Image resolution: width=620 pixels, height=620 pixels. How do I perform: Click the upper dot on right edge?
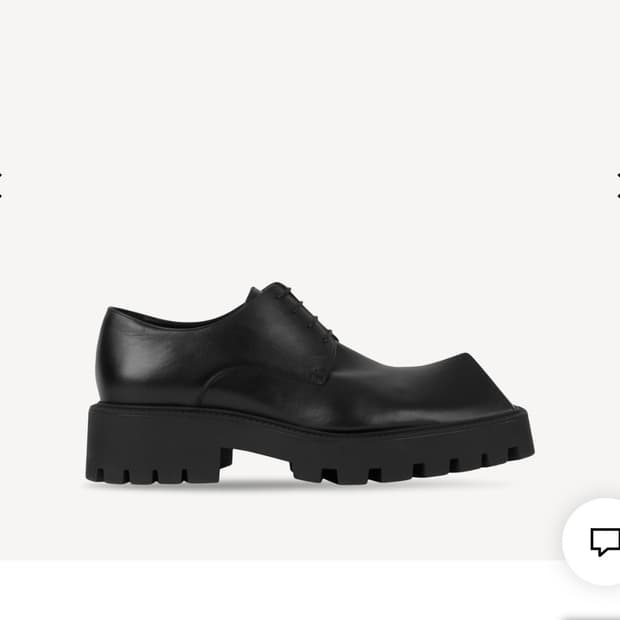(619, 175)
